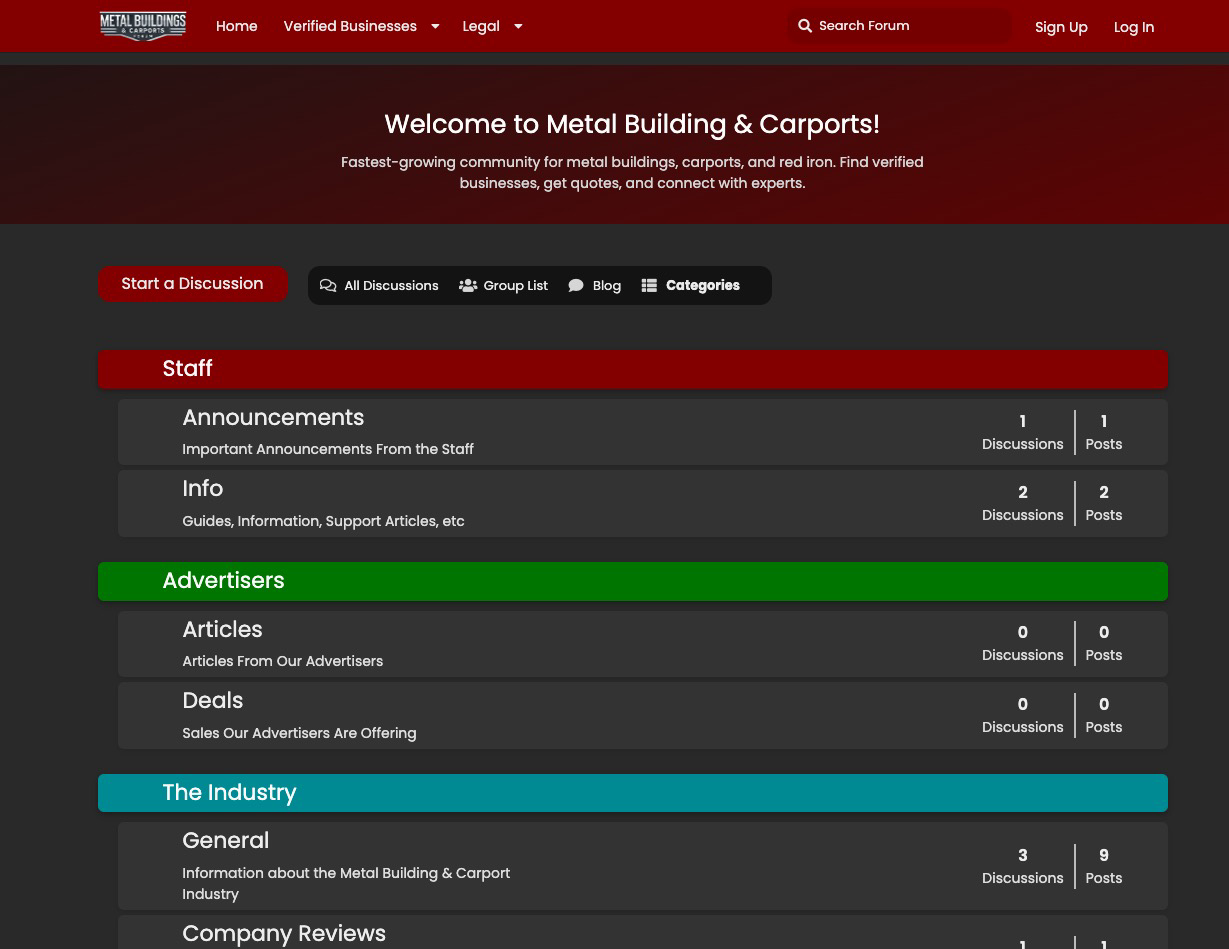Expand the Verified Businesses dropdown arrow

(435, 27)
